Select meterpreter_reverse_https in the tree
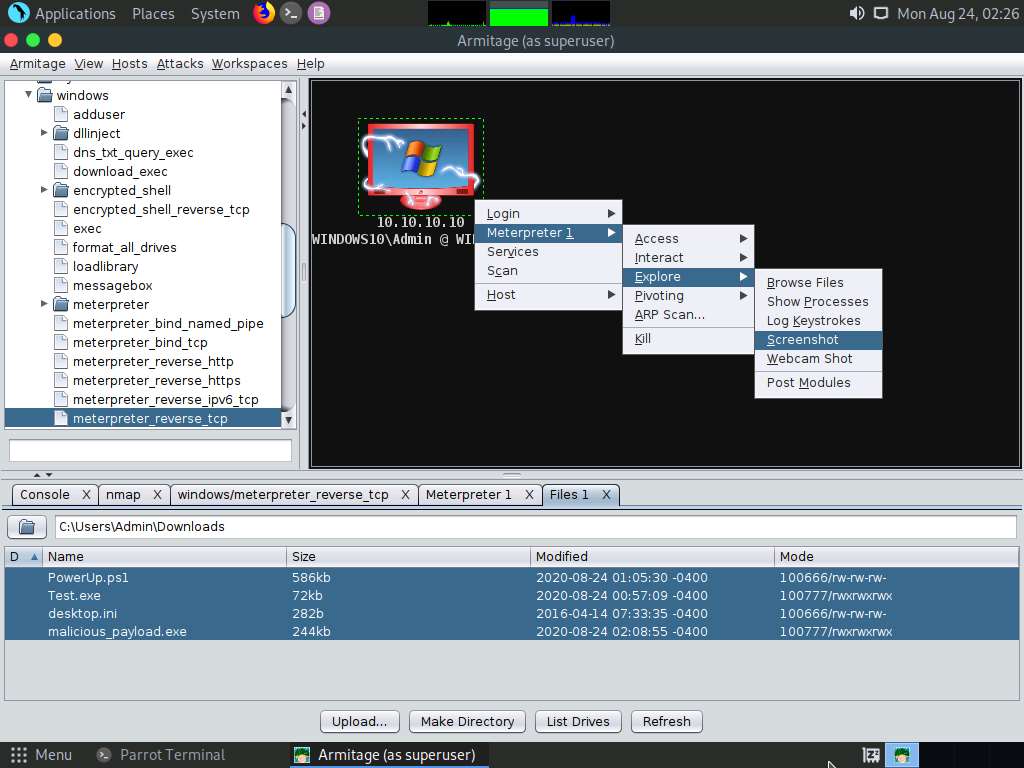The width and height of the screenshot is (1024, 768). tap(156, 381)
